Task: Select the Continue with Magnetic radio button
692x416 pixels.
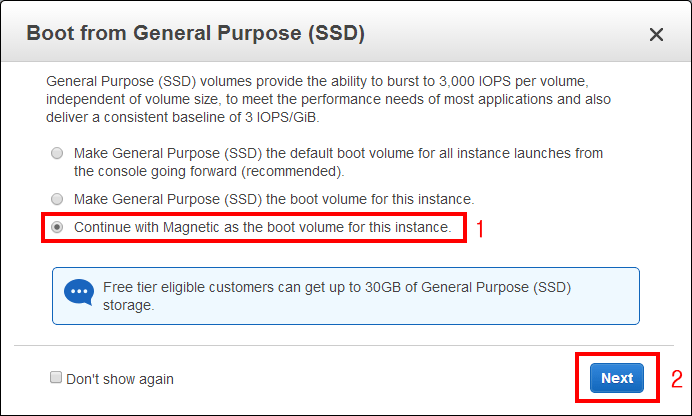Action: [x=56, y=228]
